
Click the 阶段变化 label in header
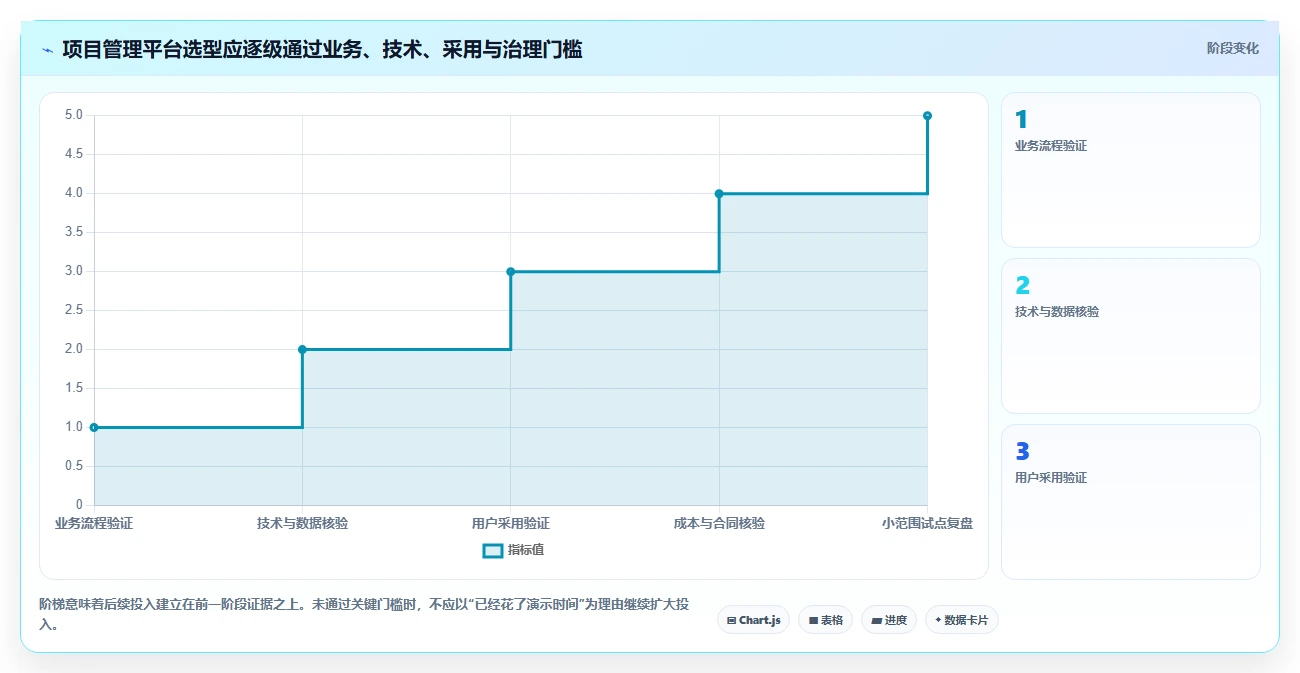coord(1232,48)
